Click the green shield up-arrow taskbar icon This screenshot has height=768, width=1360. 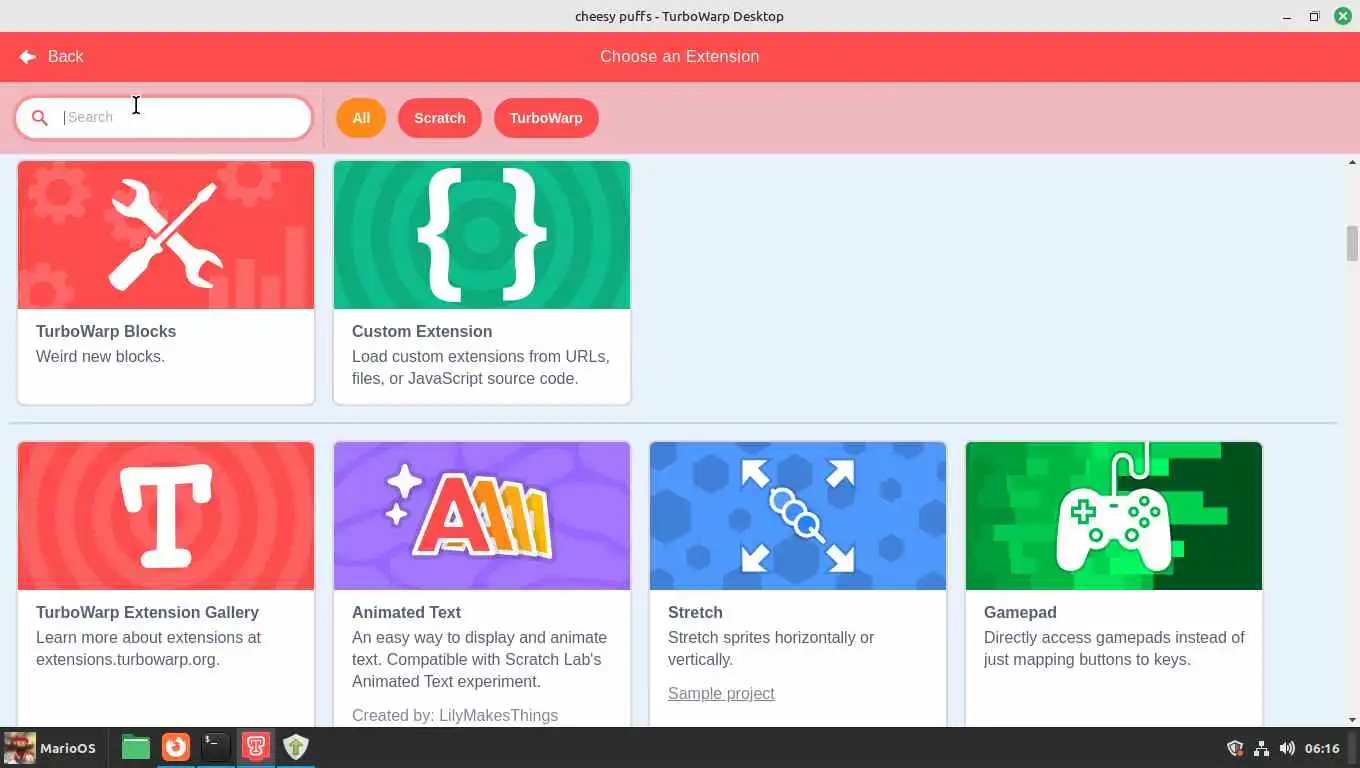click(296, 747)
